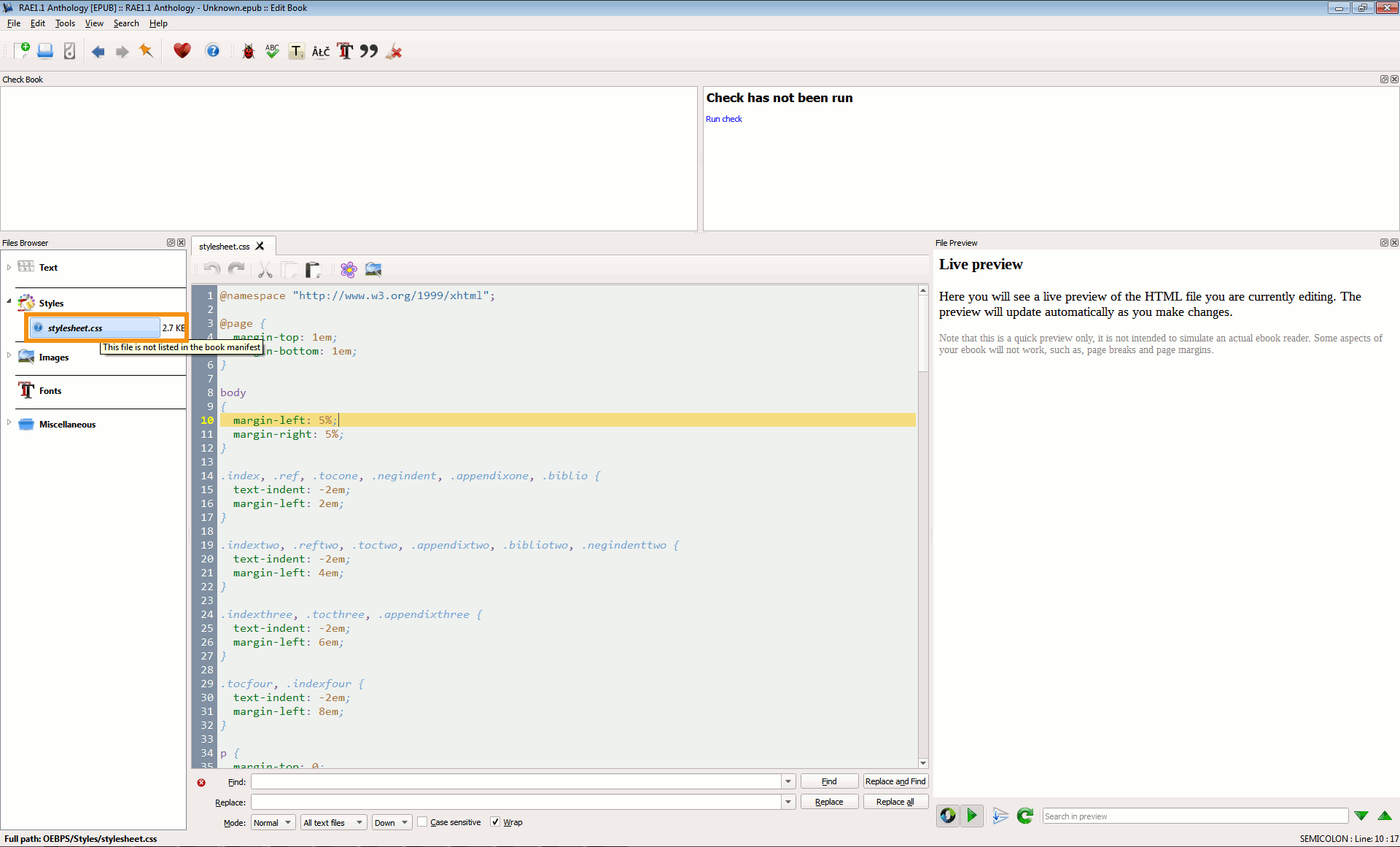The image size is (1400, 847).
Task: Select the stylesheet.css editor tab
Action: tap(225, 247)
